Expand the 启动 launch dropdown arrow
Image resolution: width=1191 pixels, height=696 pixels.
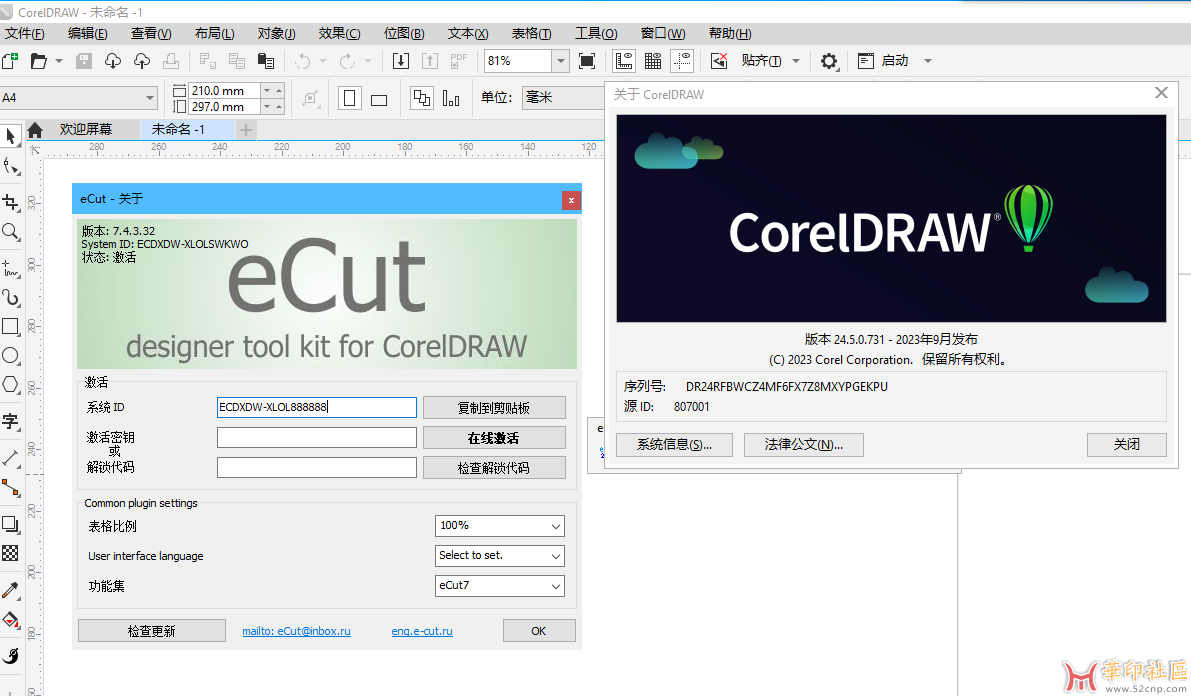click(x=927, y=61)
